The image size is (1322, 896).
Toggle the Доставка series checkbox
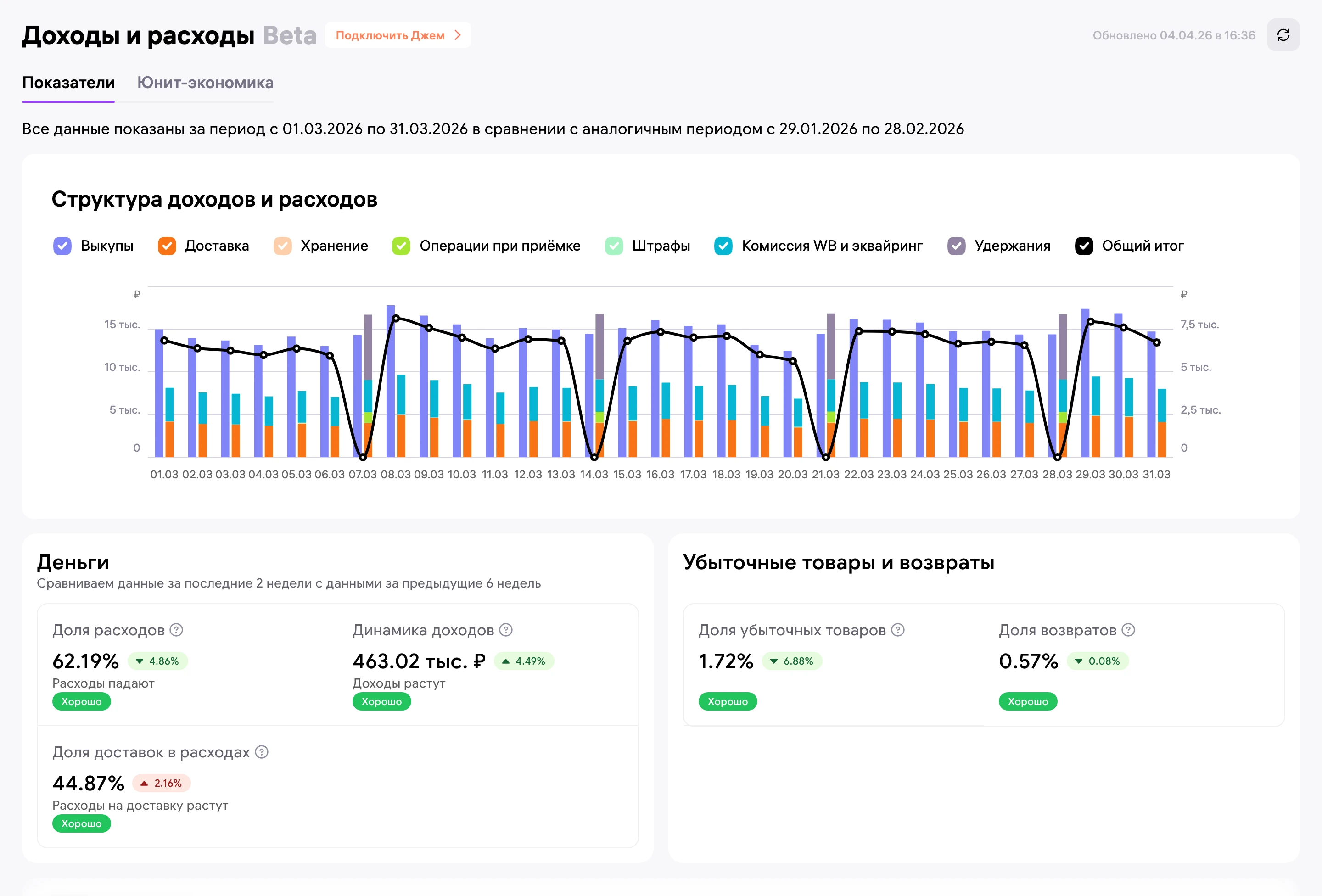[x=167, y=246]
